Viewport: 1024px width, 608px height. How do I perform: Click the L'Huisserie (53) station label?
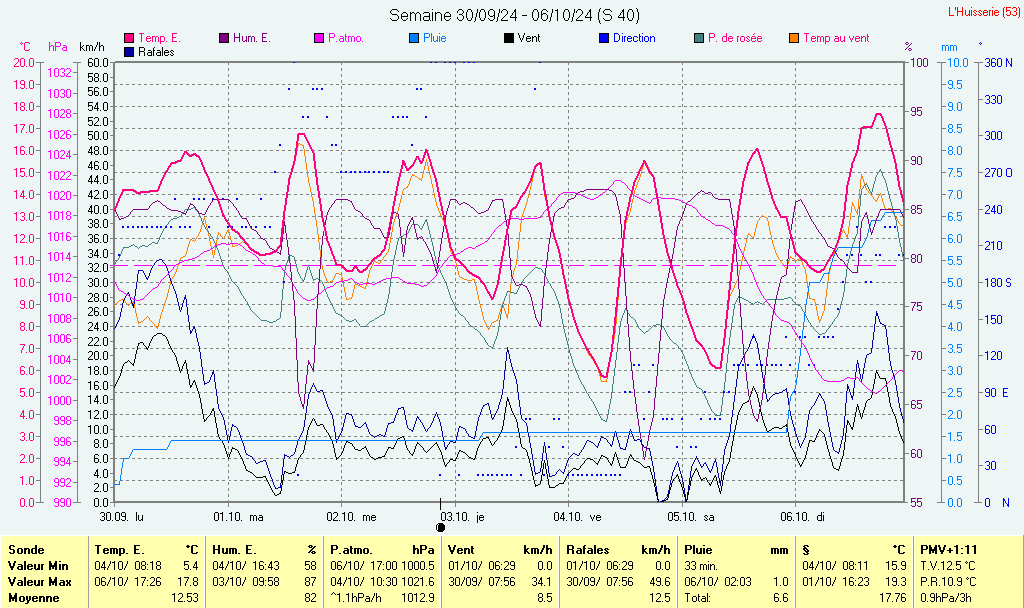point(984,12)
